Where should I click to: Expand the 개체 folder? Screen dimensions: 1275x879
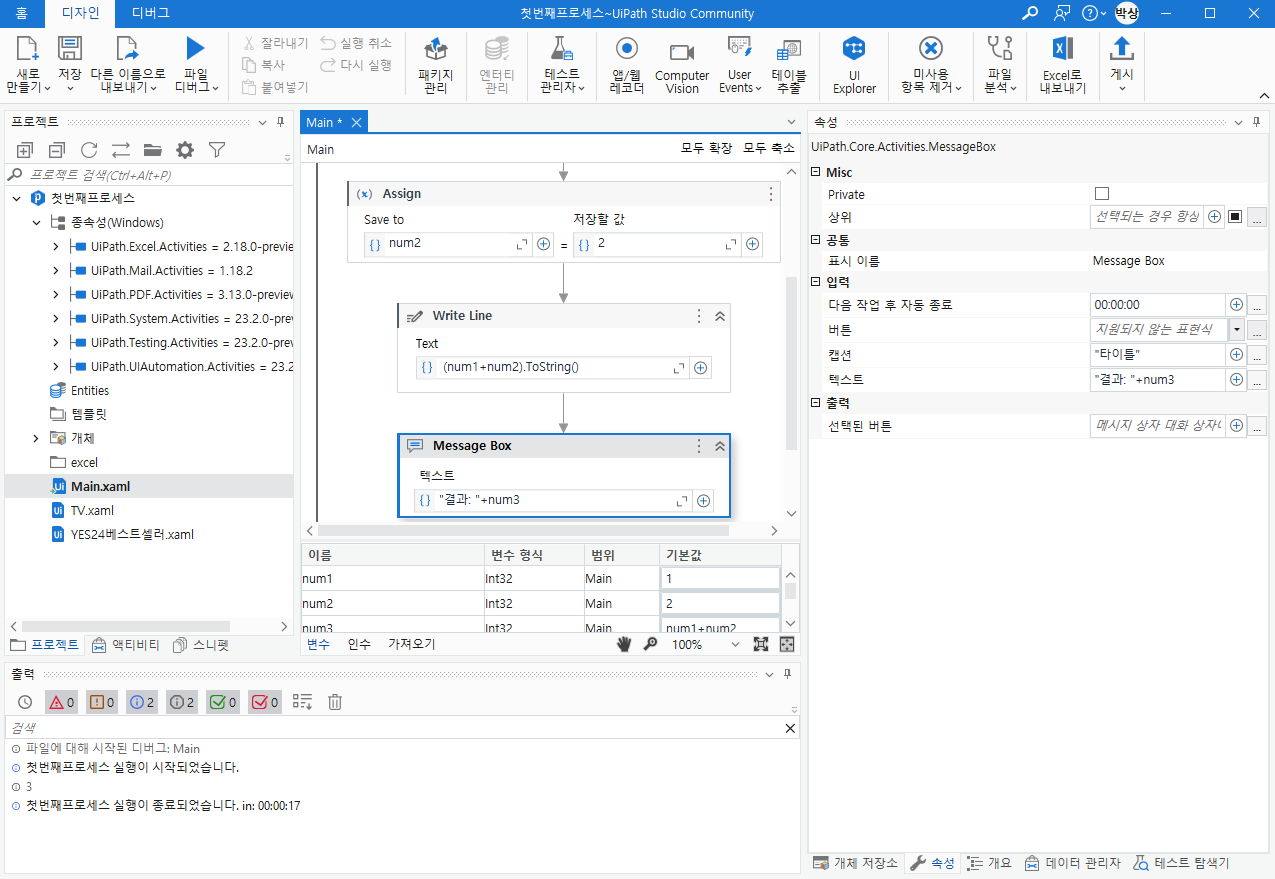click(x=36, y=438)
